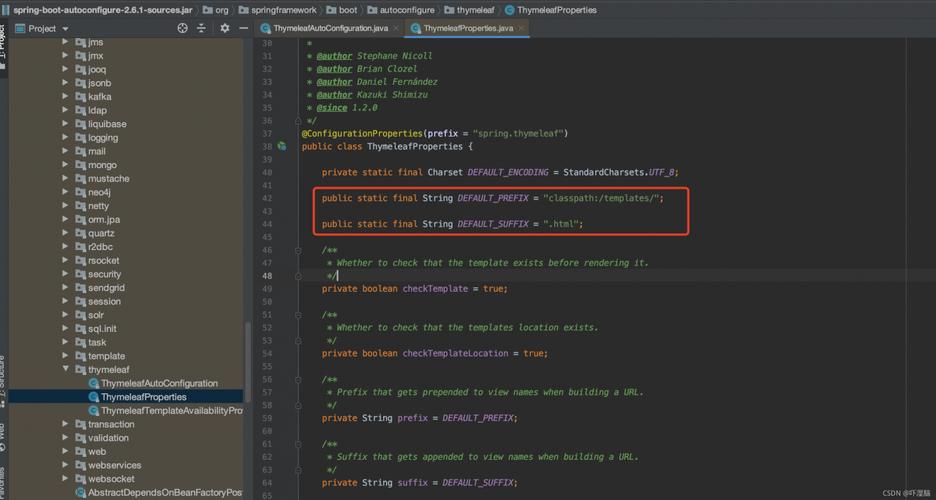This screenshot has width=936, height=500.
Task: Click the thymeleaf folder icon in breadcrumb
Action: tap(450, 9)
